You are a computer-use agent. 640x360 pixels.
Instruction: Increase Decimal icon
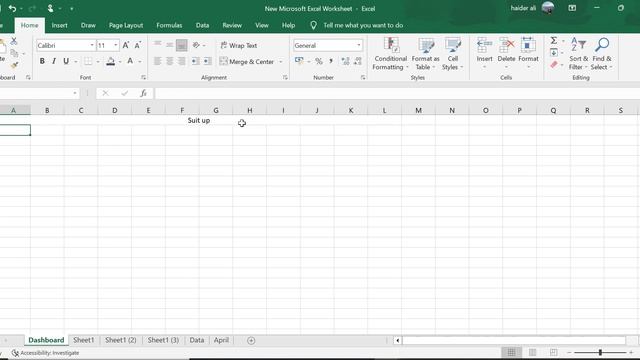point(345,61)
